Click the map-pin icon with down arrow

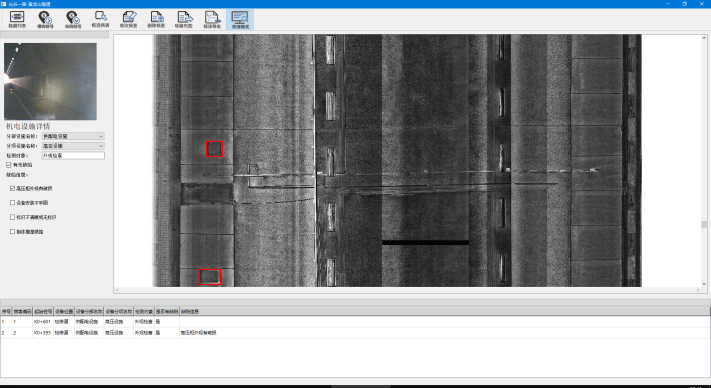pyautogui.click(x=73, y=19)
